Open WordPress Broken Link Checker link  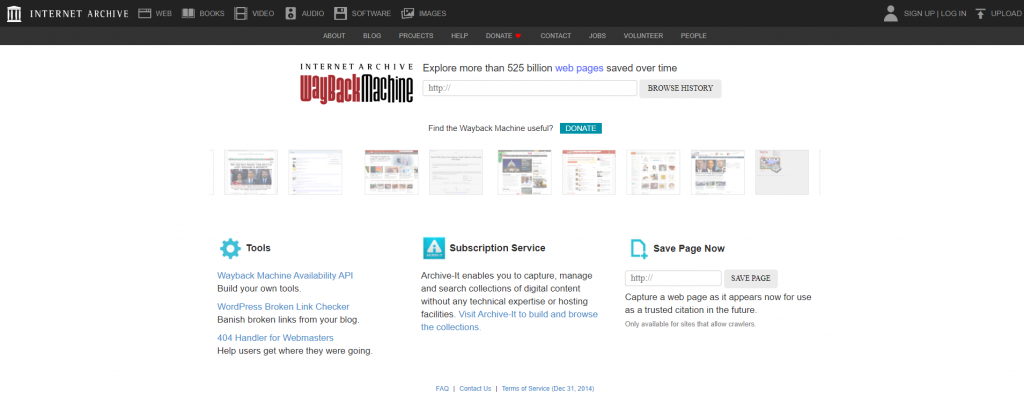point(283,307)
